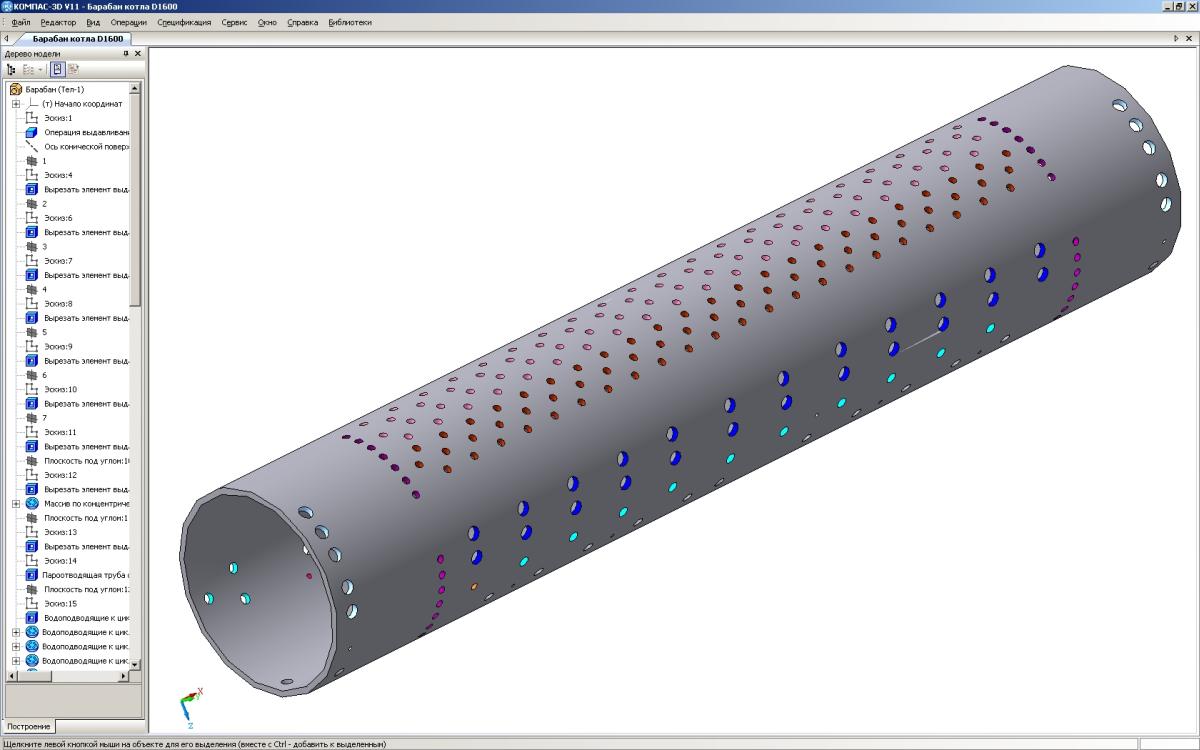Select the Плоскость под углом plane above Эскиз:12
The width and height of the screenshot is (1200, 750).
click(x=80, y=461)
